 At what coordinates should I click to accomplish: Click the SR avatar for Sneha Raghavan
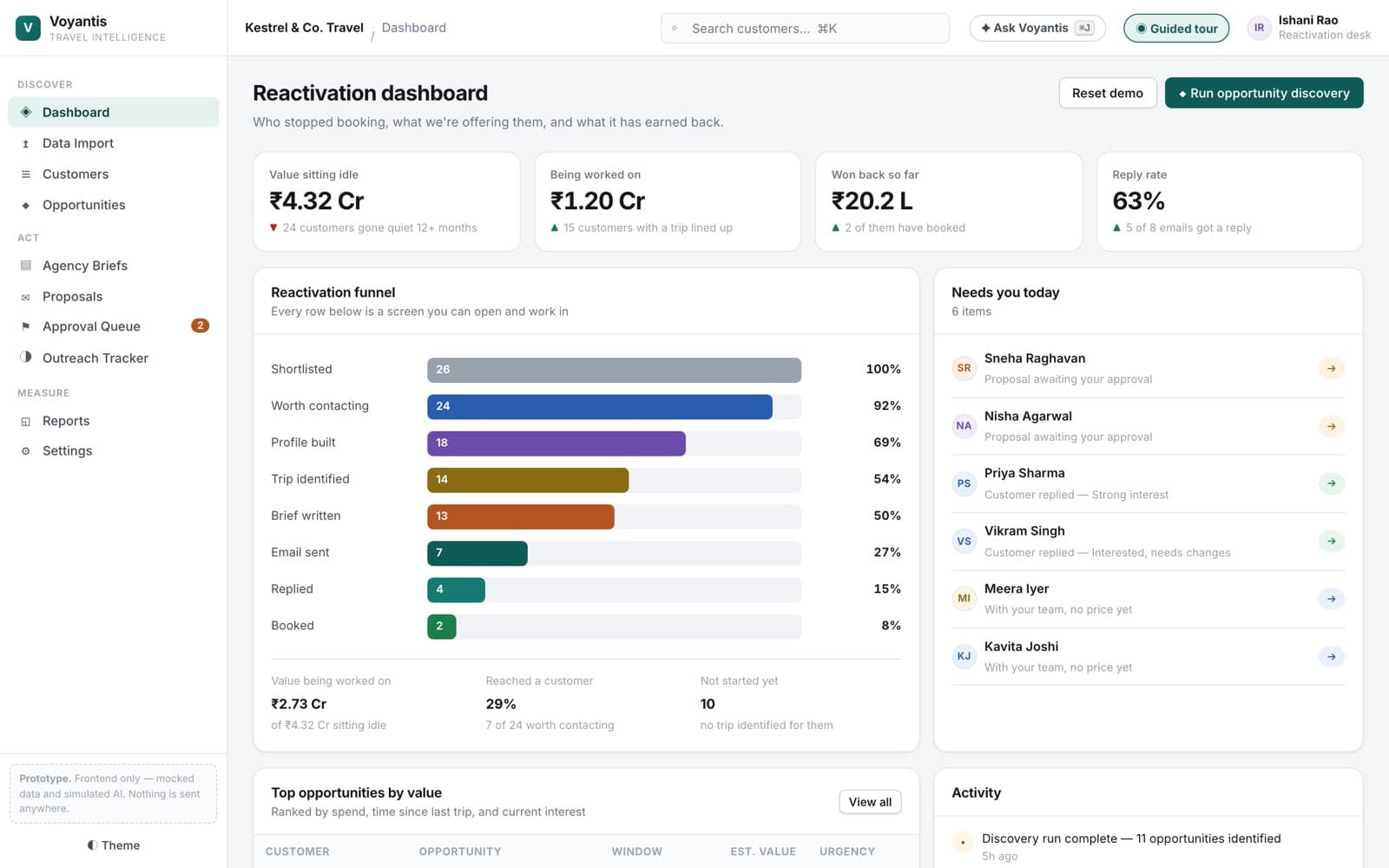click(x=964, y=368)
